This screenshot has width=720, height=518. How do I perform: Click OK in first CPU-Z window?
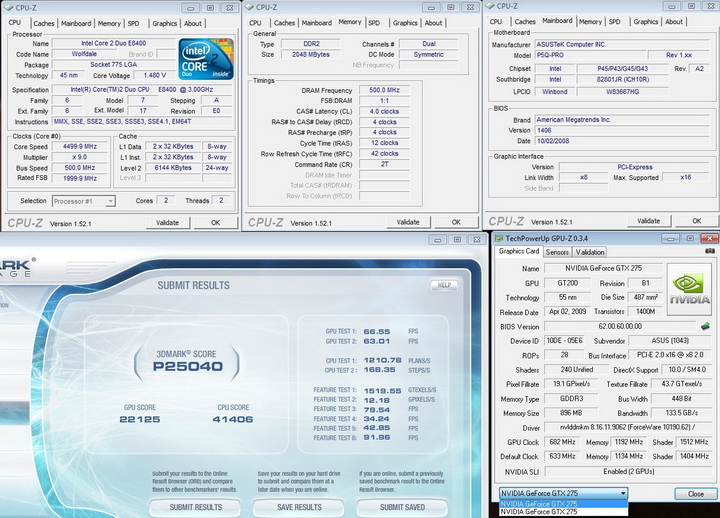coord(215,223)
